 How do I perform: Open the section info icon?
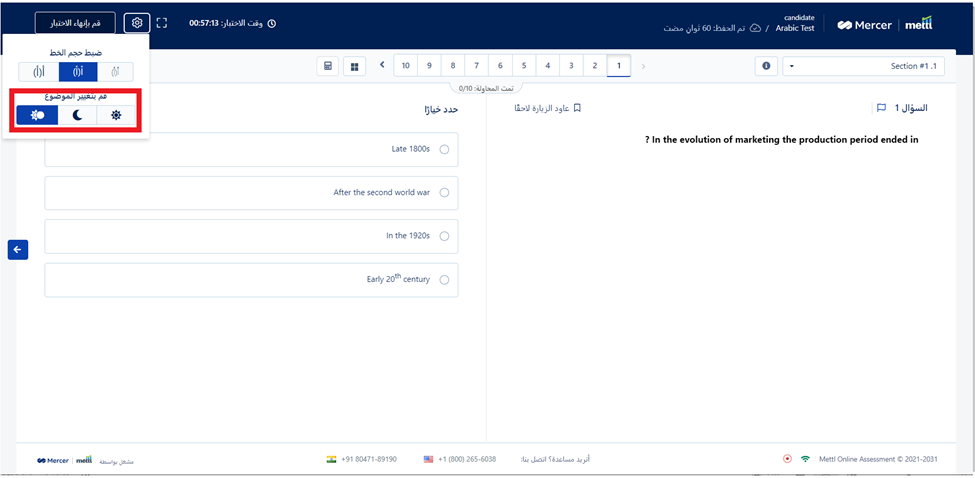pos(766,66)
